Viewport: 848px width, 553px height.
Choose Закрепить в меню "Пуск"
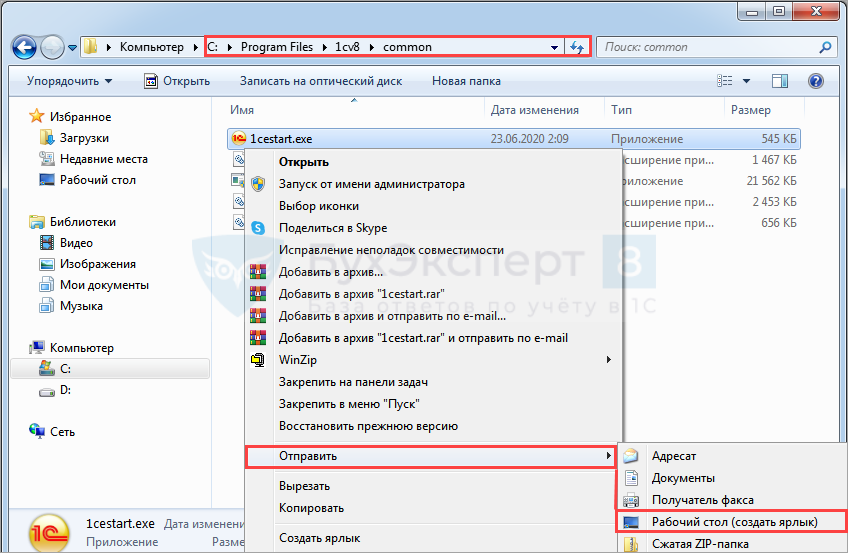pyautogui.click(x=433, y=404)
